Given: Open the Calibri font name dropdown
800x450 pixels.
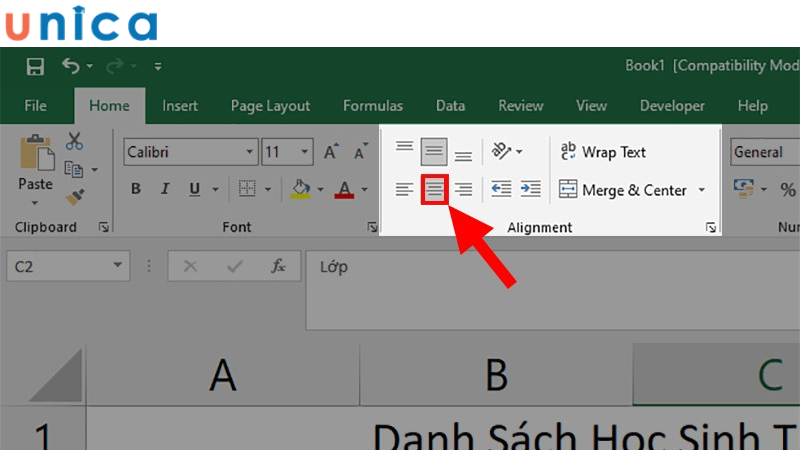Looking at the screenshot, I should coord(250,153).
